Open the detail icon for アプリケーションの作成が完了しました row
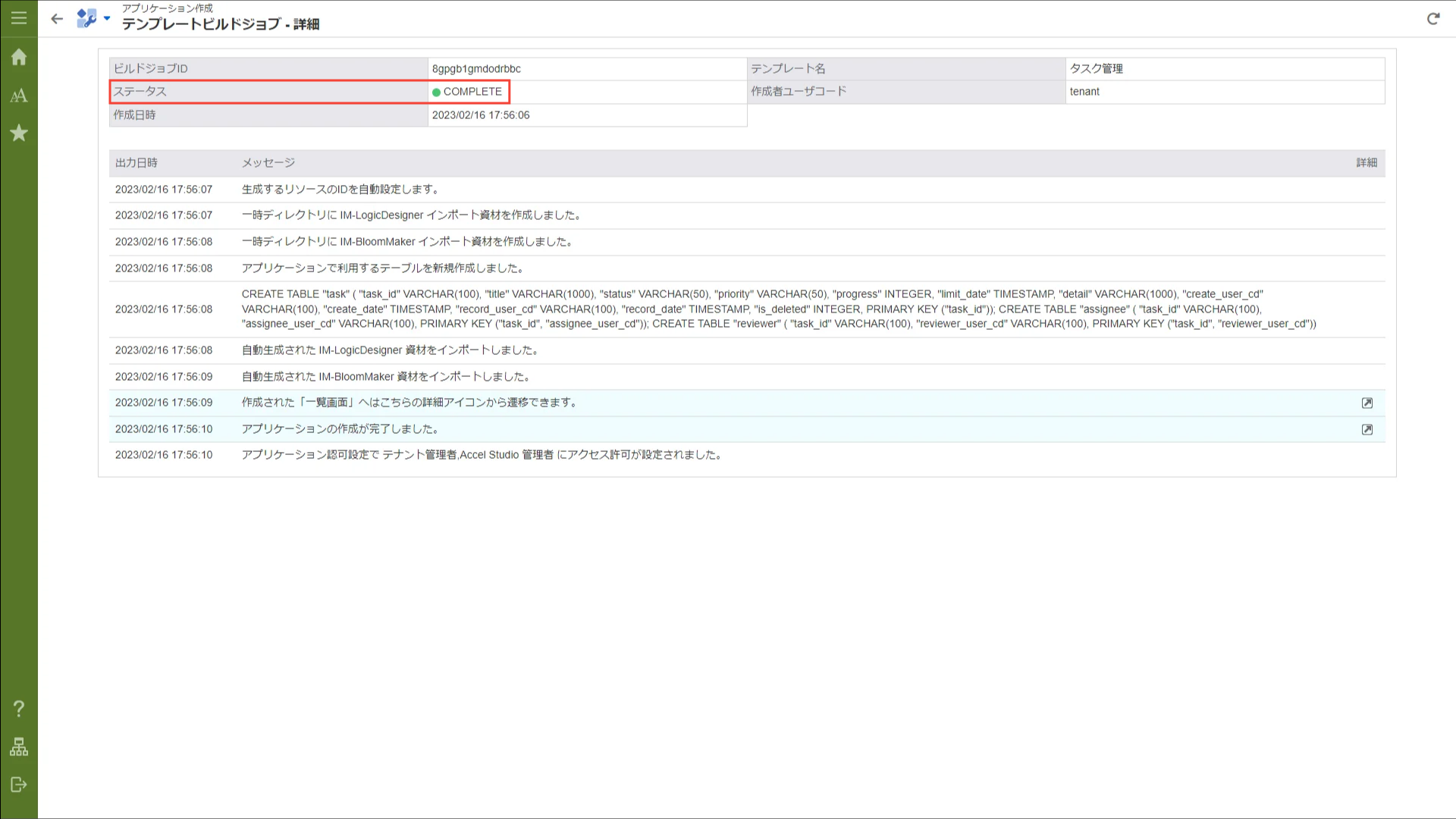 coord(1367,430)
